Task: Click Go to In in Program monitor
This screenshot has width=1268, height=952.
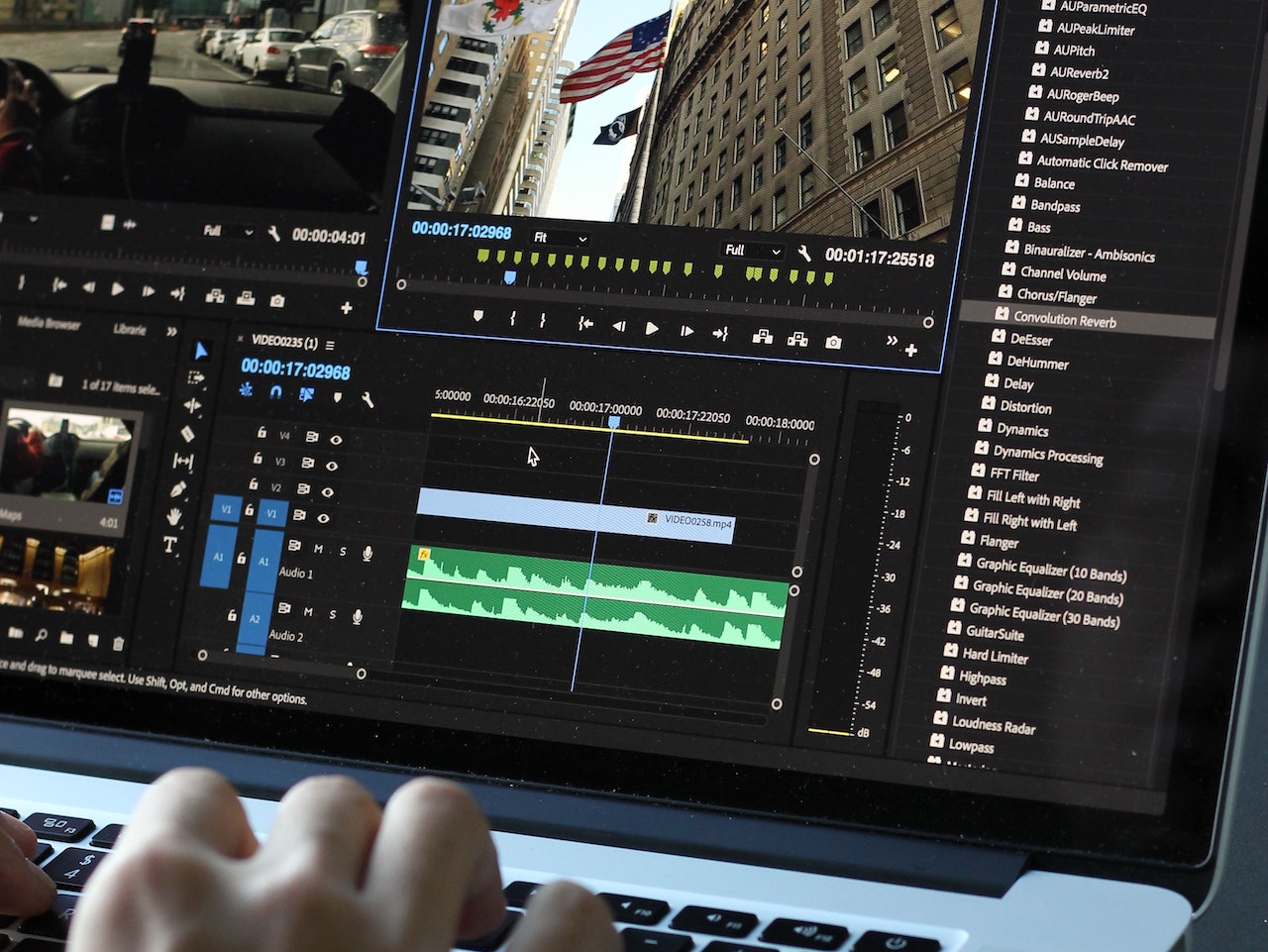Action: [585, 323]
